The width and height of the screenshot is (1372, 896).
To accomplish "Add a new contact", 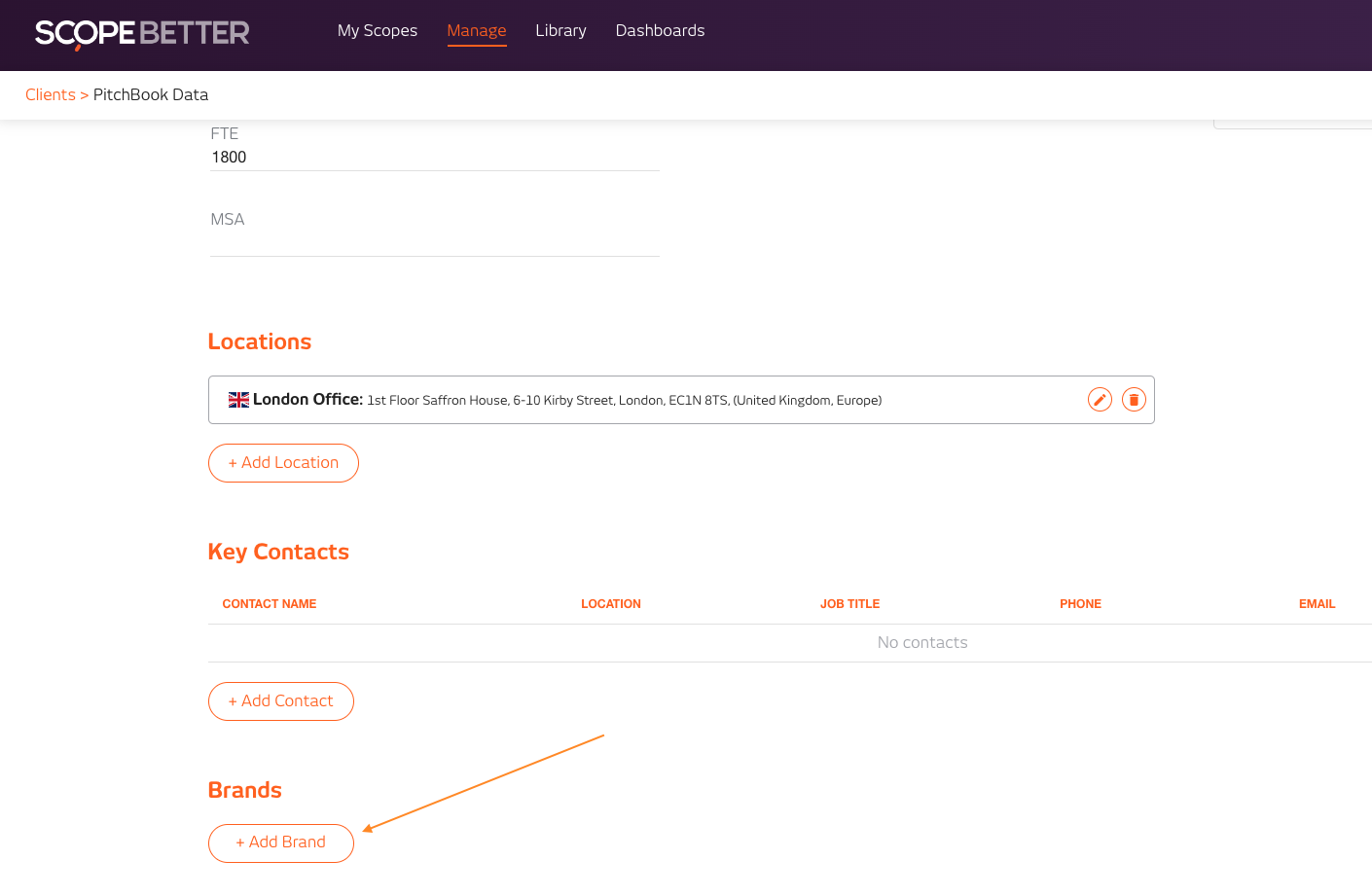I will click(x=281, y=701).
